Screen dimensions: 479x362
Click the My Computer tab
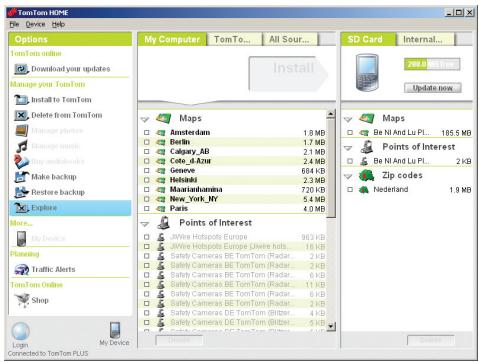coord(172,39)
